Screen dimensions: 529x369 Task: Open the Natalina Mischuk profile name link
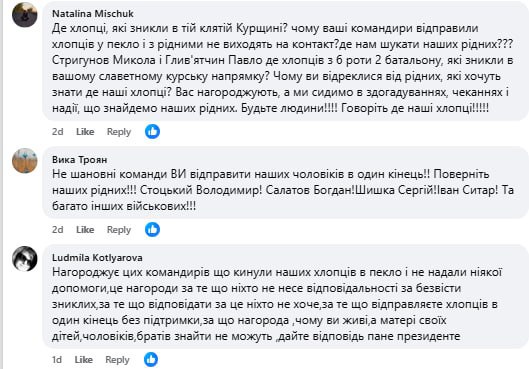[x=93, y=13]
